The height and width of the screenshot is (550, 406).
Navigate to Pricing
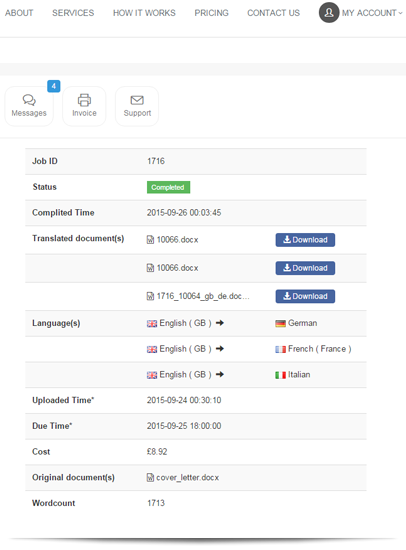(212, 13)
